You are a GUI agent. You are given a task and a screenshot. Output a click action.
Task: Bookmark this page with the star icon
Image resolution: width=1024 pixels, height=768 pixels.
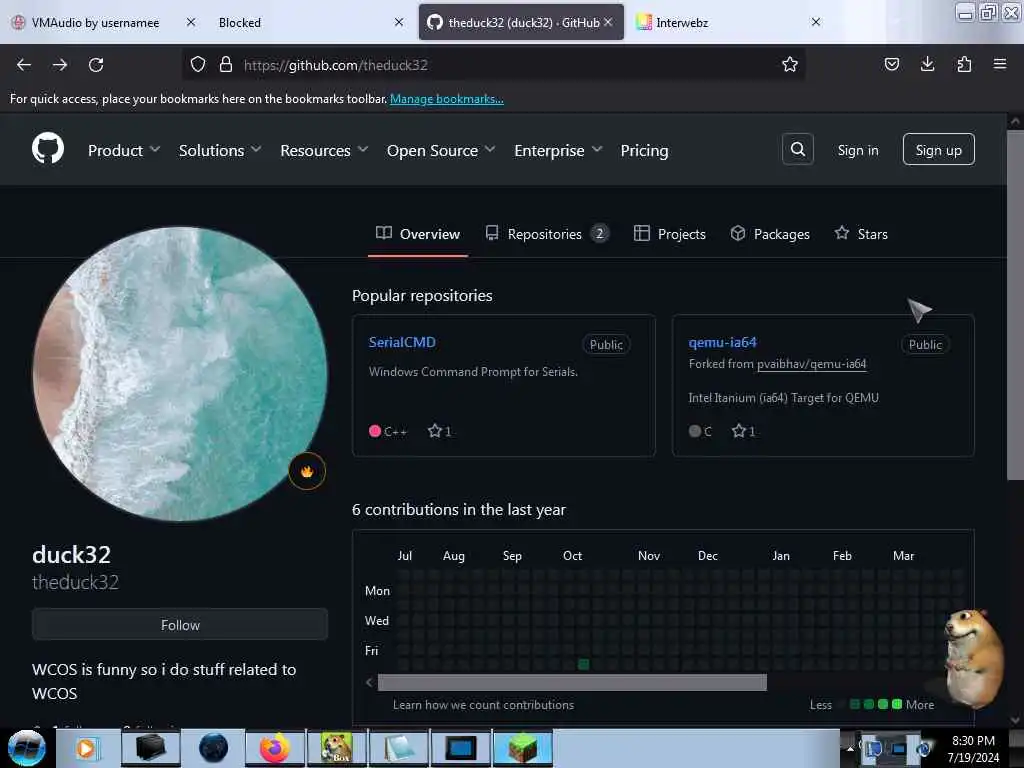(x=790, y=64)
